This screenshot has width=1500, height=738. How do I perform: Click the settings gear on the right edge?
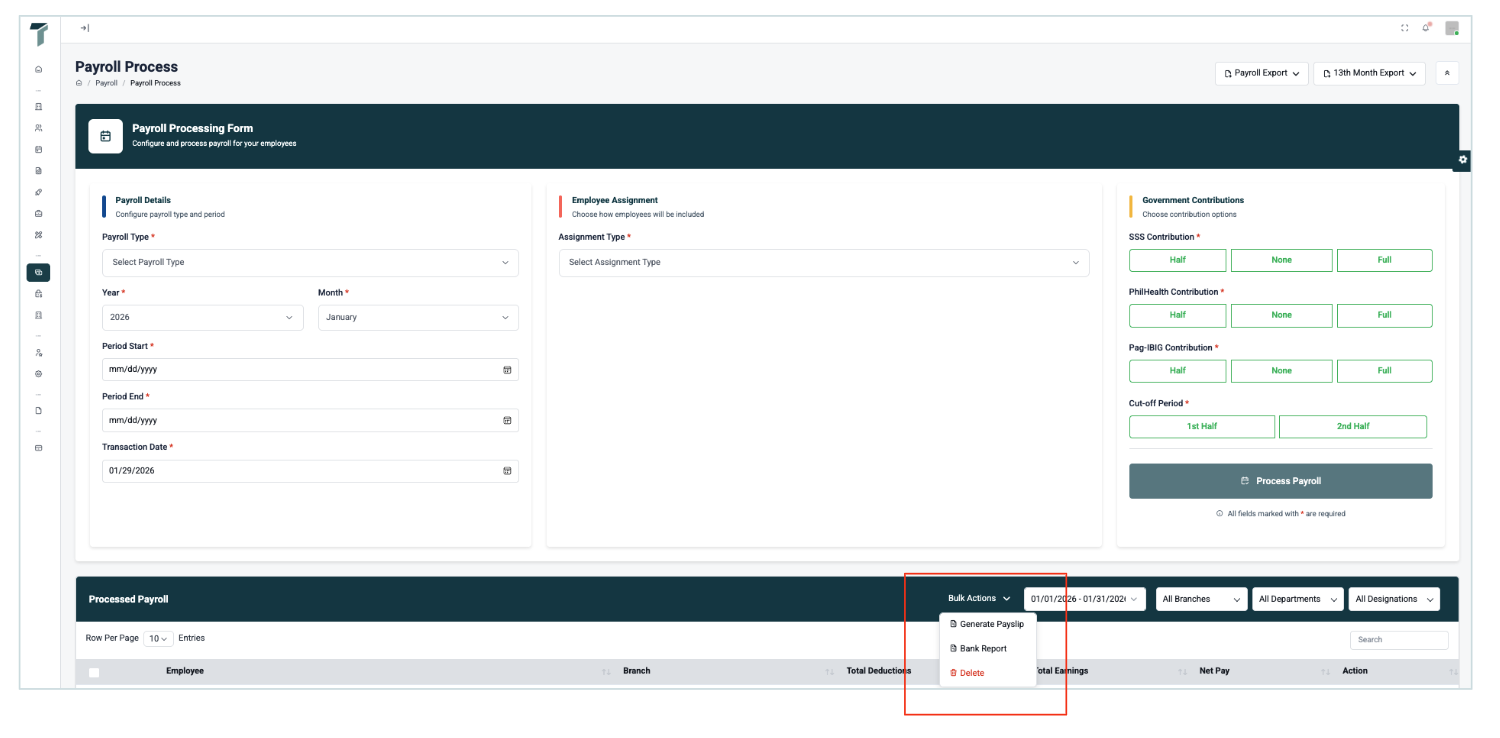[x=1462, y=160]
